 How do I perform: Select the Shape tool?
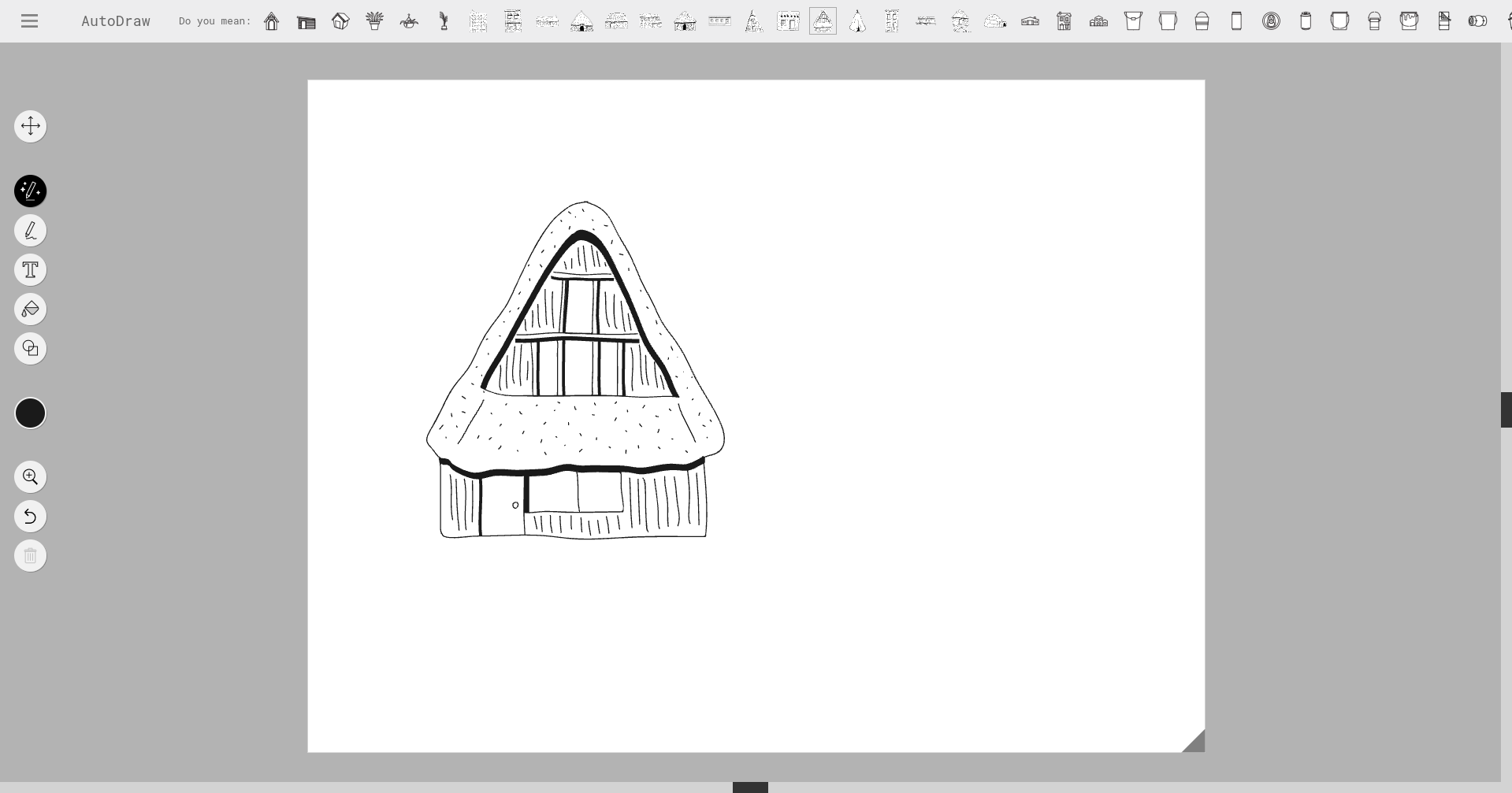[x=30, y=348]
